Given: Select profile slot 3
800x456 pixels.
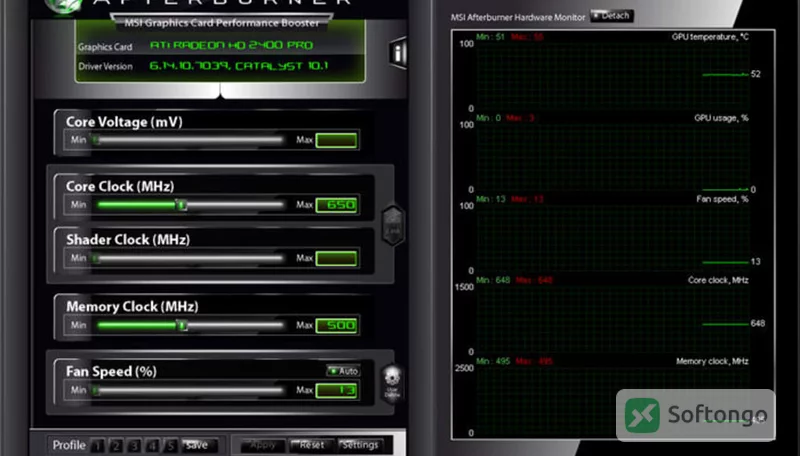Looking at the screenshot, I should pyautogui.click(x=134, y=446).
